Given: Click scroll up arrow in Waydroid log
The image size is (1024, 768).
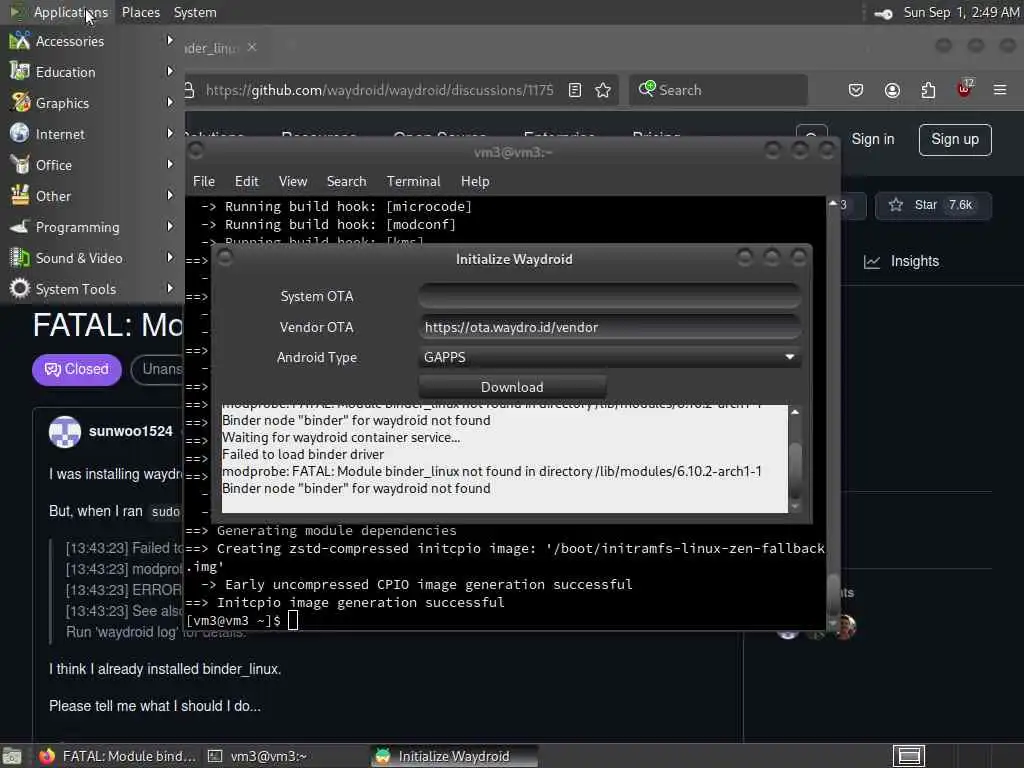Looking at the screenshot, I should 795,412.
